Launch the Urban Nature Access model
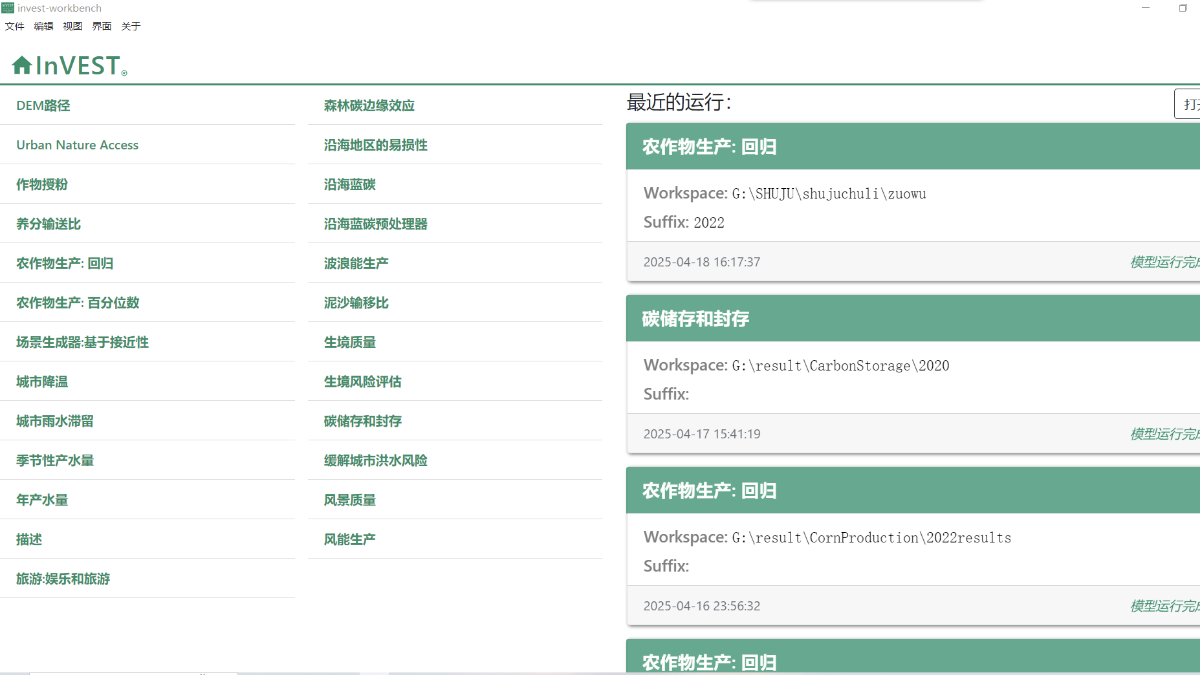 click(147, 145)
